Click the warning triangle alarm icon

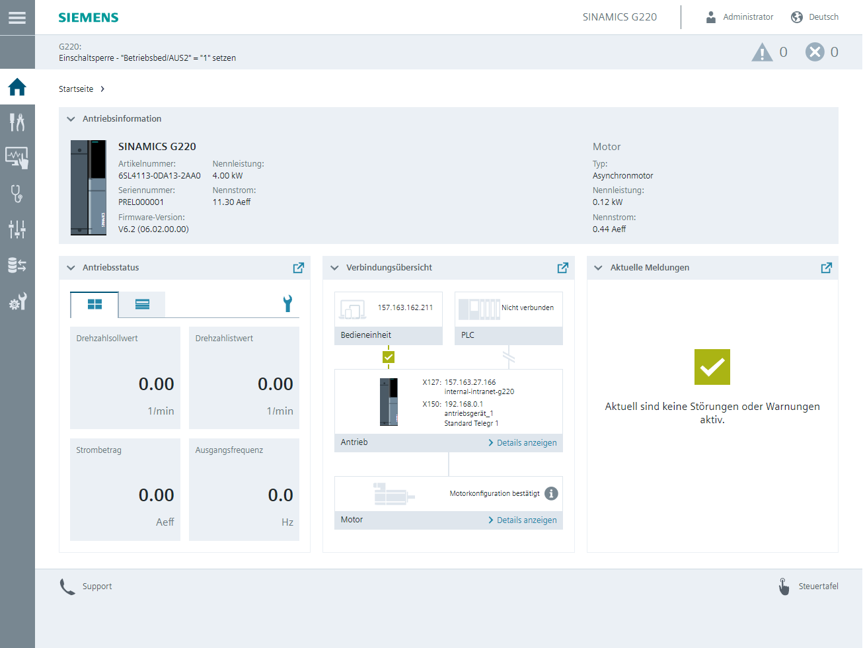(762, 52)
